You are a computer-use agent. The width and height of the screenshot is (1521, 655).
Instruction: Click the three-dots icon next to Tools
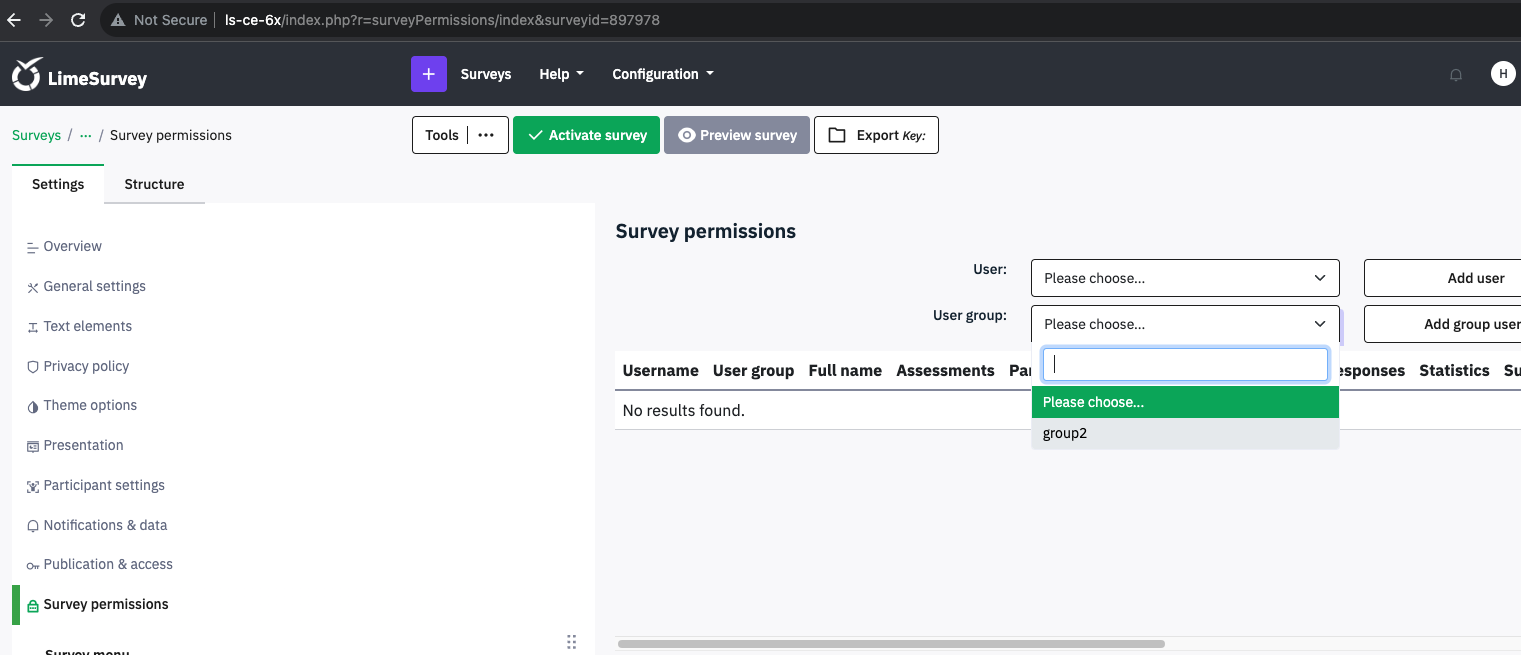coord(486,135)
